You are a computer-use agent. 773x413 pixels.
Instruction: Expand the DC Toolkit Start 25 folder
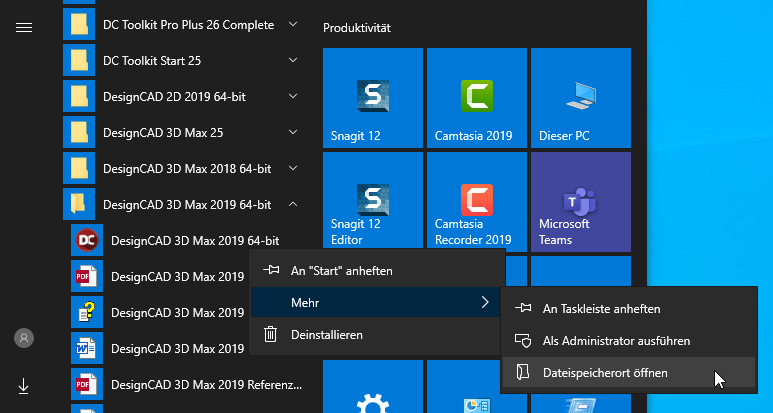click(185, 60)
